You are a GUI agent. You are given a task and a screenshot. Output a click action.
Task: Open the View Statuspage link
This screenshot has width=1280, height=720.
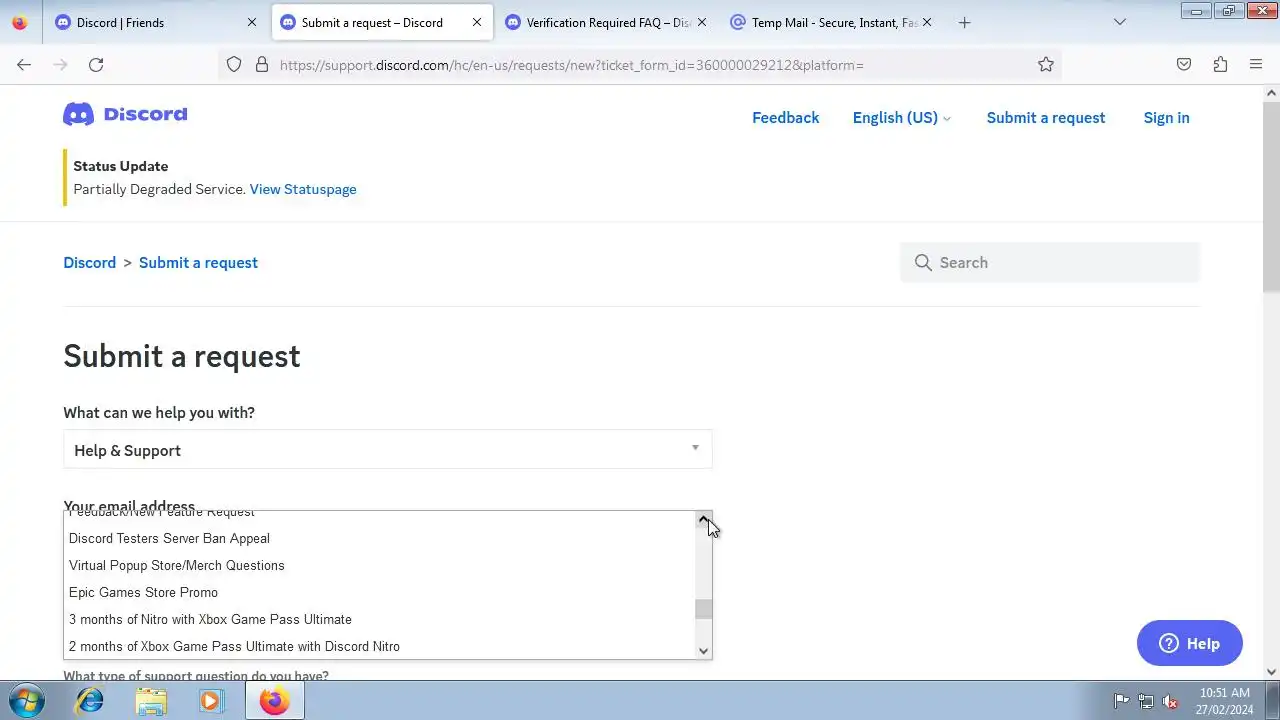pyautogui.click(x=303, y=189)
